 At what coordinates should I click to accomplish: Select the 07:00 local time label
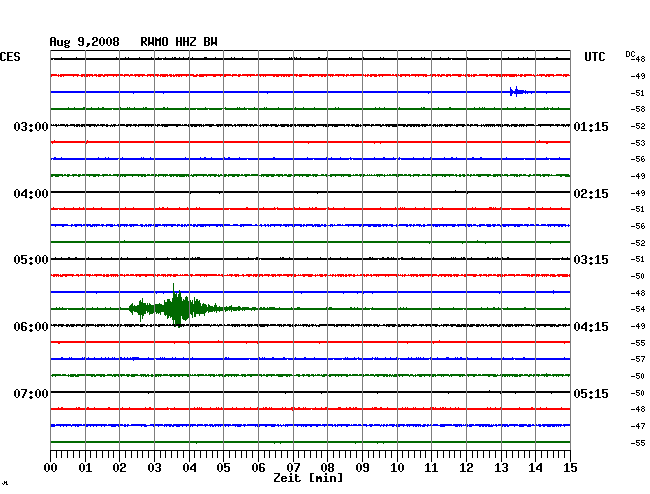point(31,393)
